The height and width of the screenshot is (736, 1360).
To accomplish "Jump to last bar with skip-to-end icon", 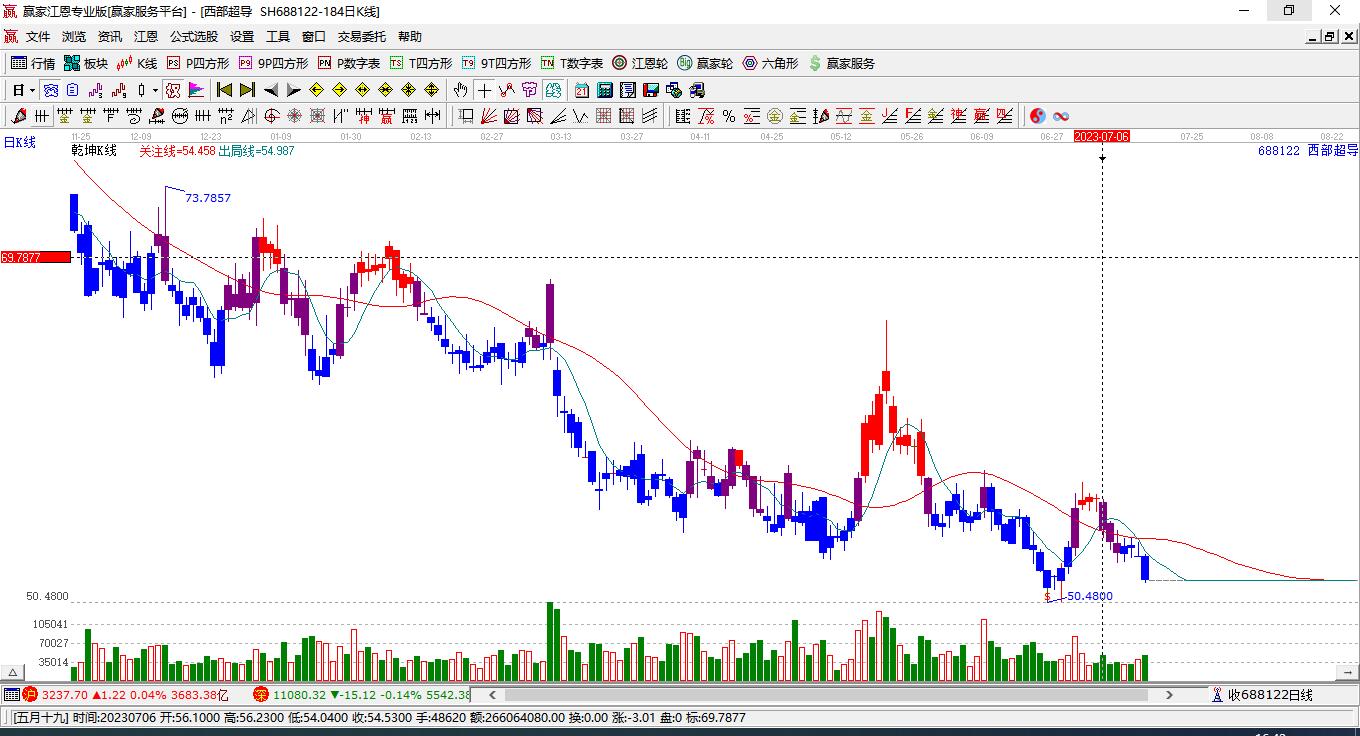I will (x=247, y=90).
